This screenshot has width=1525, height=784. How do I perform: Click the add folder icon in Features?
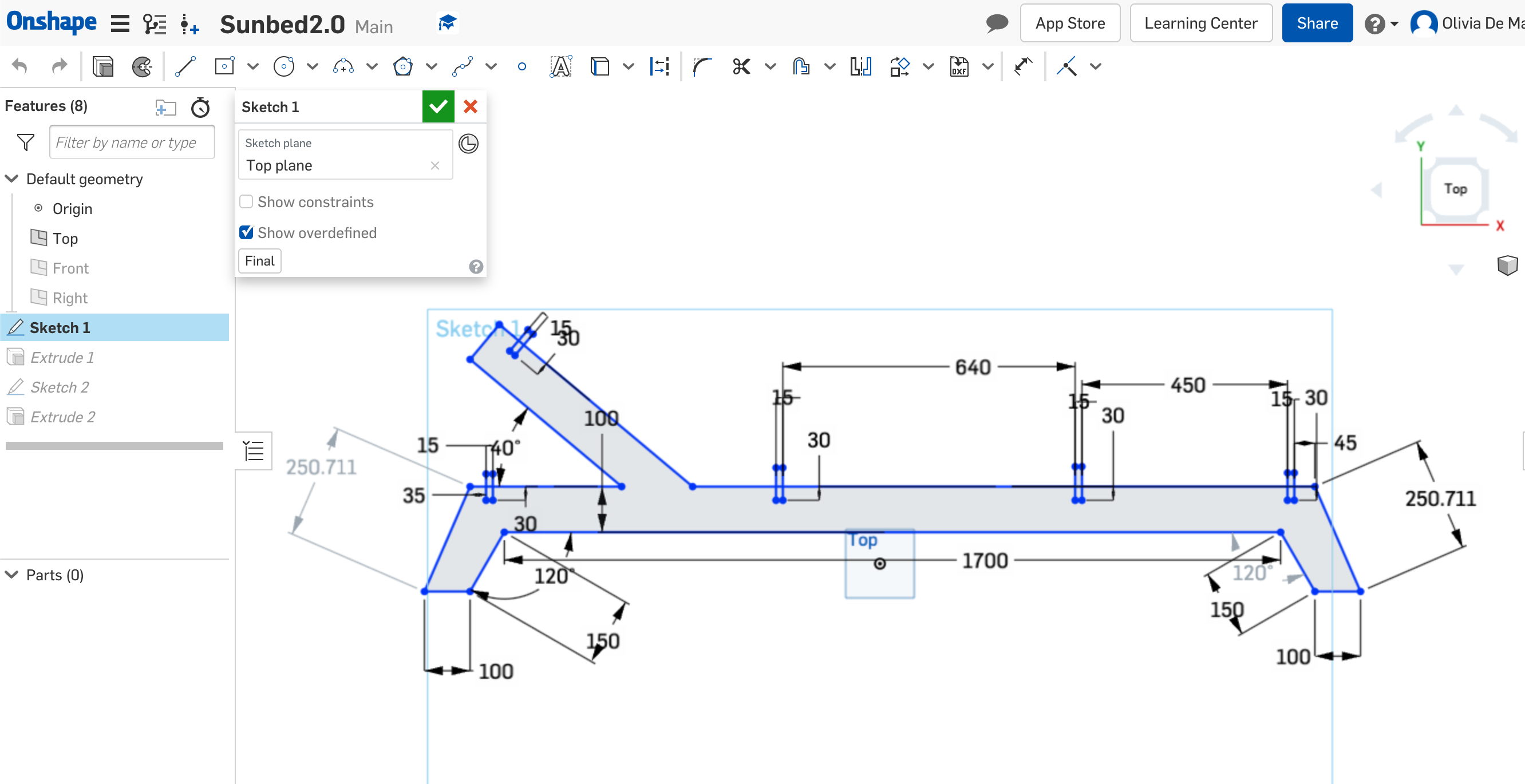(166, 107)
